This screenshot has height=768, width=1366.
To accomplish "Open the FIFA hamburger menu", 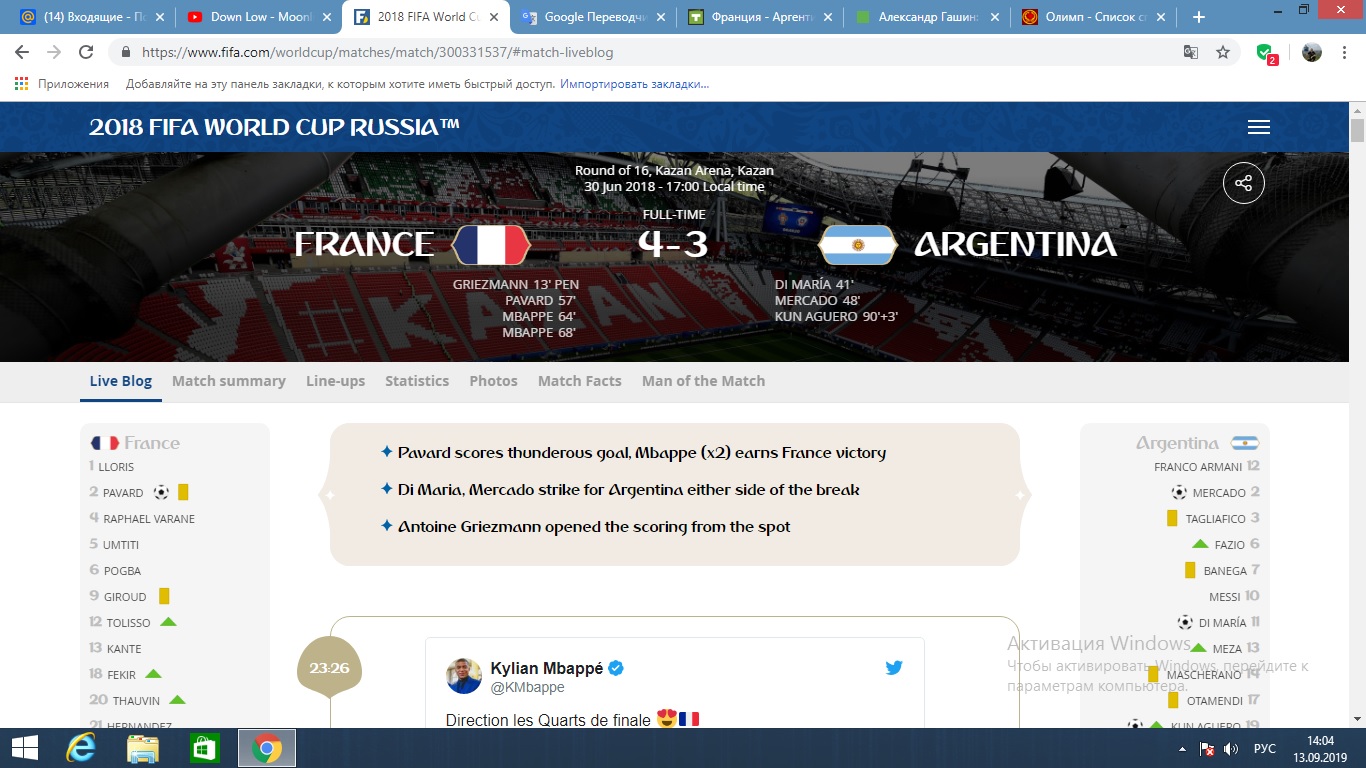I will pos(1259,127).
